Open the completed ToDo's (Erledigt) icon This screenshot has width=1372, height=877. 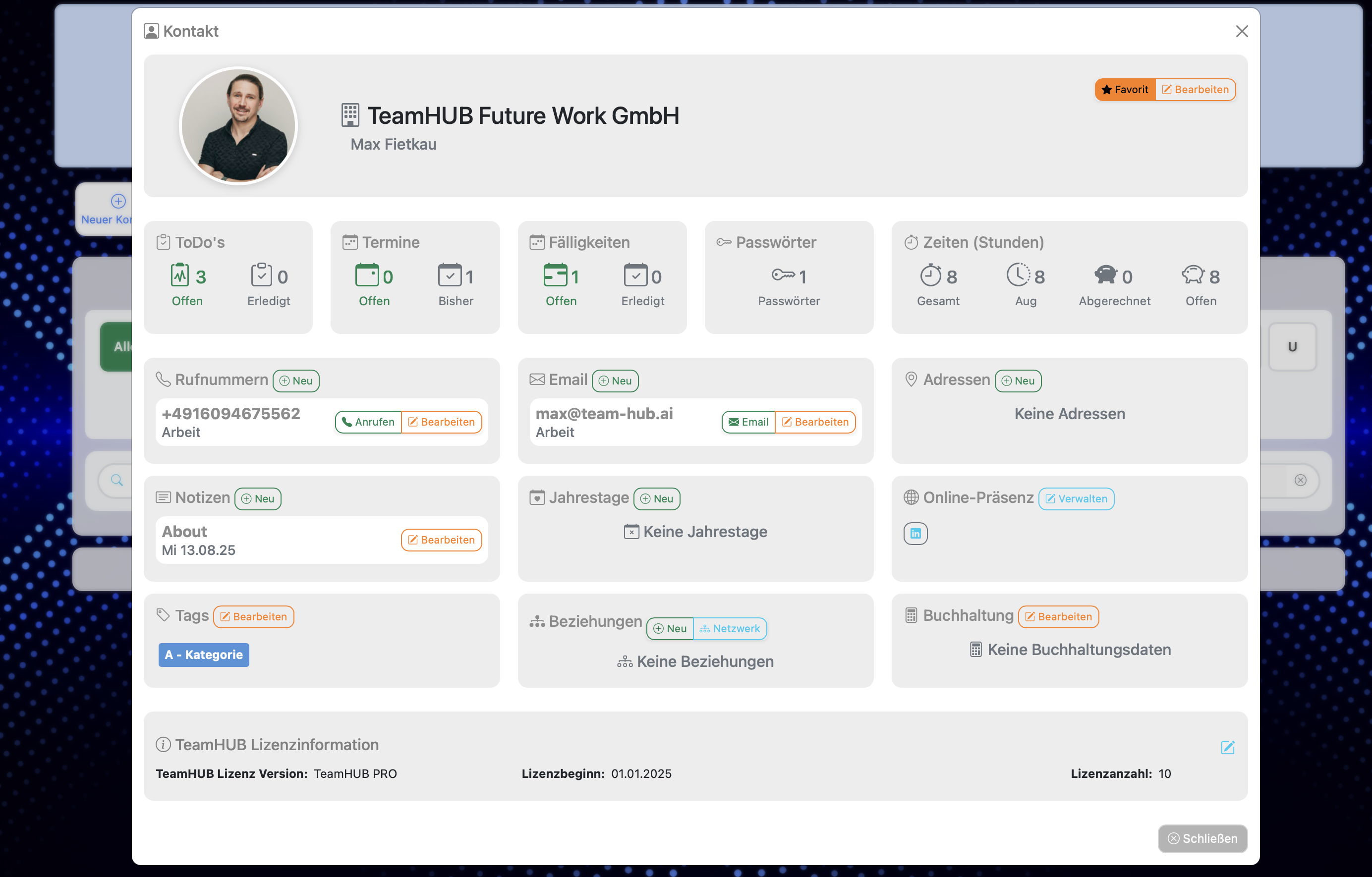point(261,275)
